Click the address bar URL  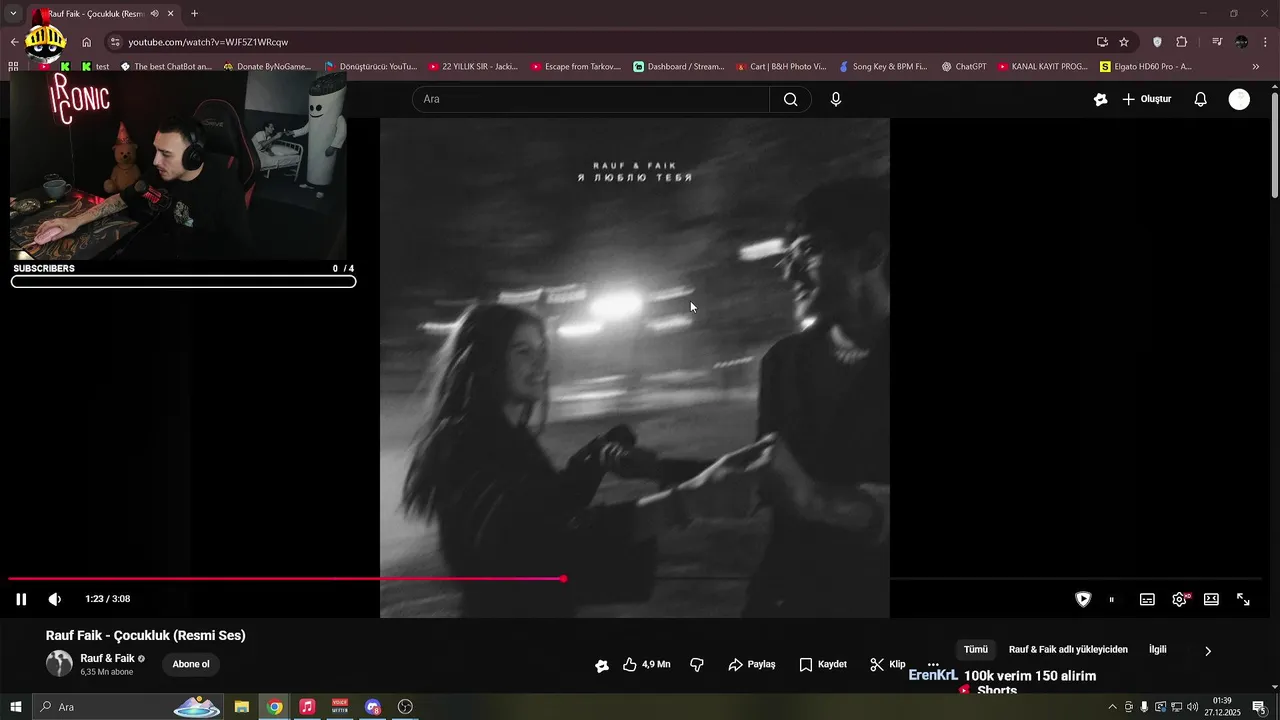tap(208, 42)
